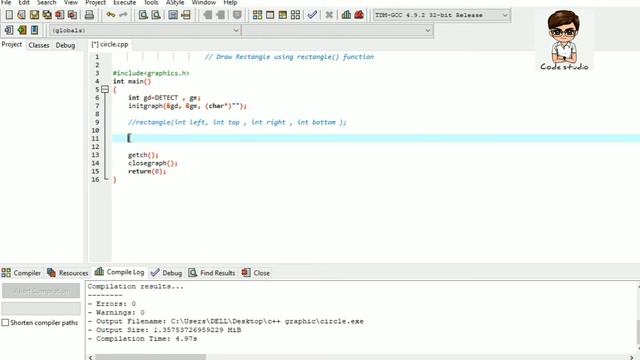Click the #include<graphics.h> code line
Image resolution: width=640 pixels, height=360 pixels.
tap(151, 73)
